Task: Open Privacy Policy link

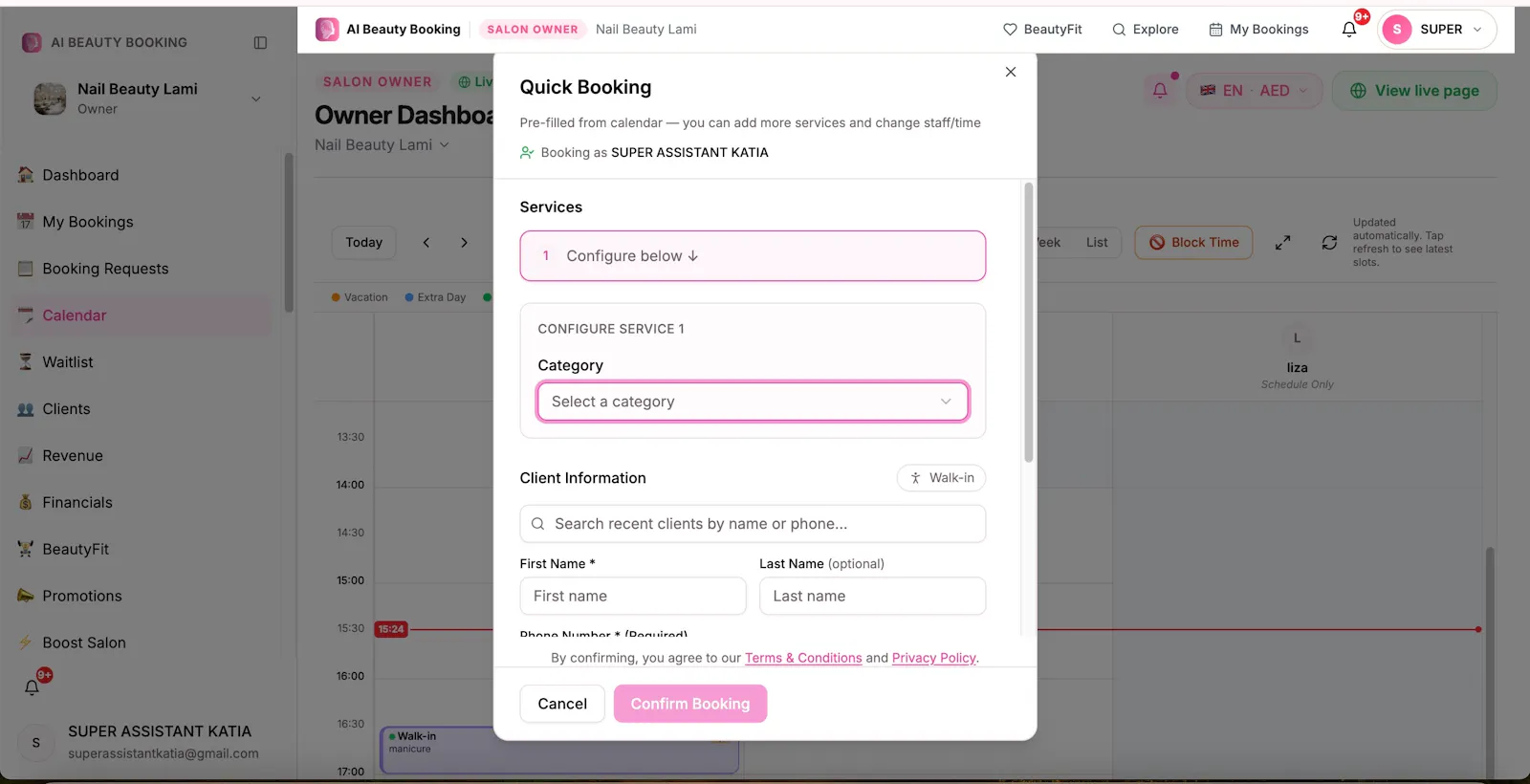Action: coord(934,658)
